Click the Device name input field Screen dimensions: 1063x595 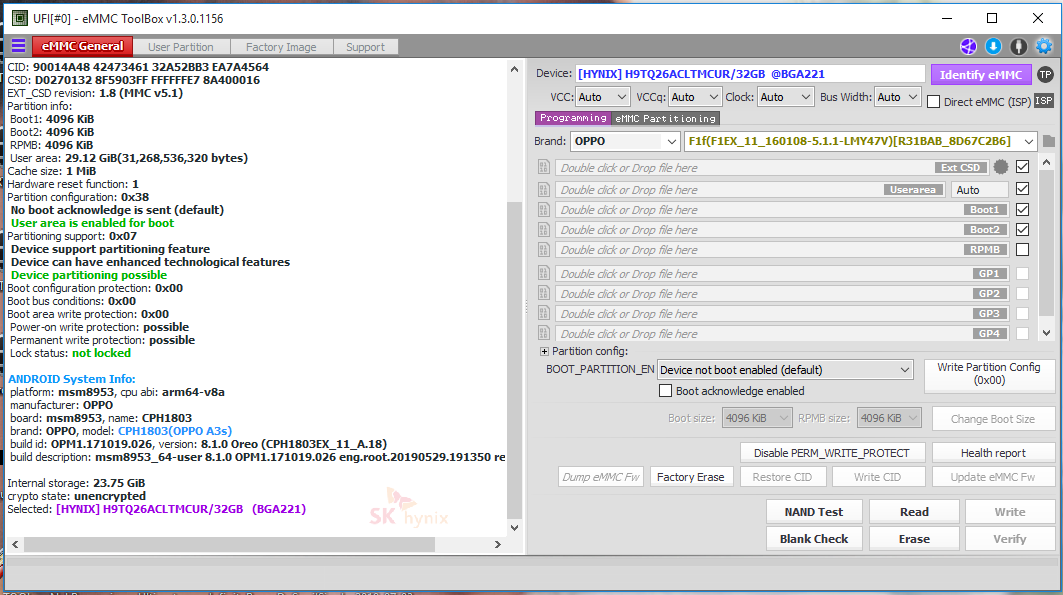[x=750, y=74]
